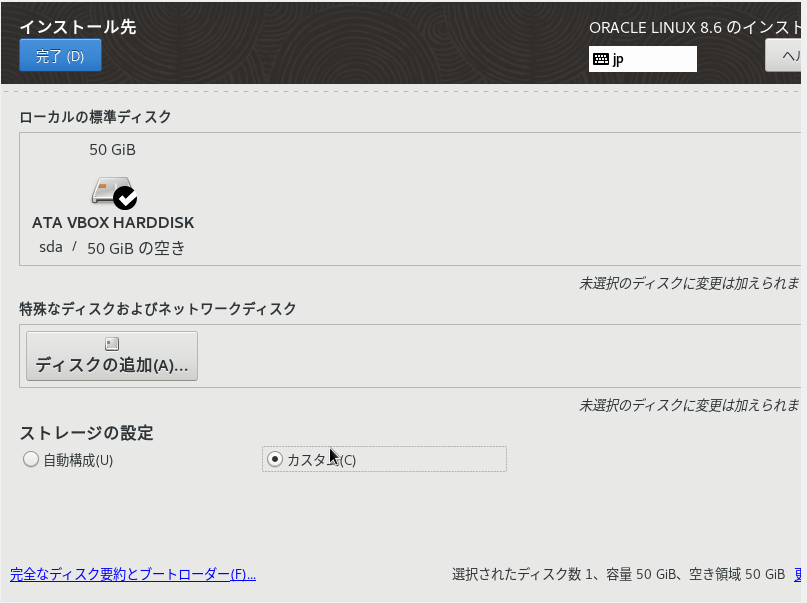Select the カスタム(C) radio button
The width and height of the screenshot is (807, 603).
pos(275,459)
